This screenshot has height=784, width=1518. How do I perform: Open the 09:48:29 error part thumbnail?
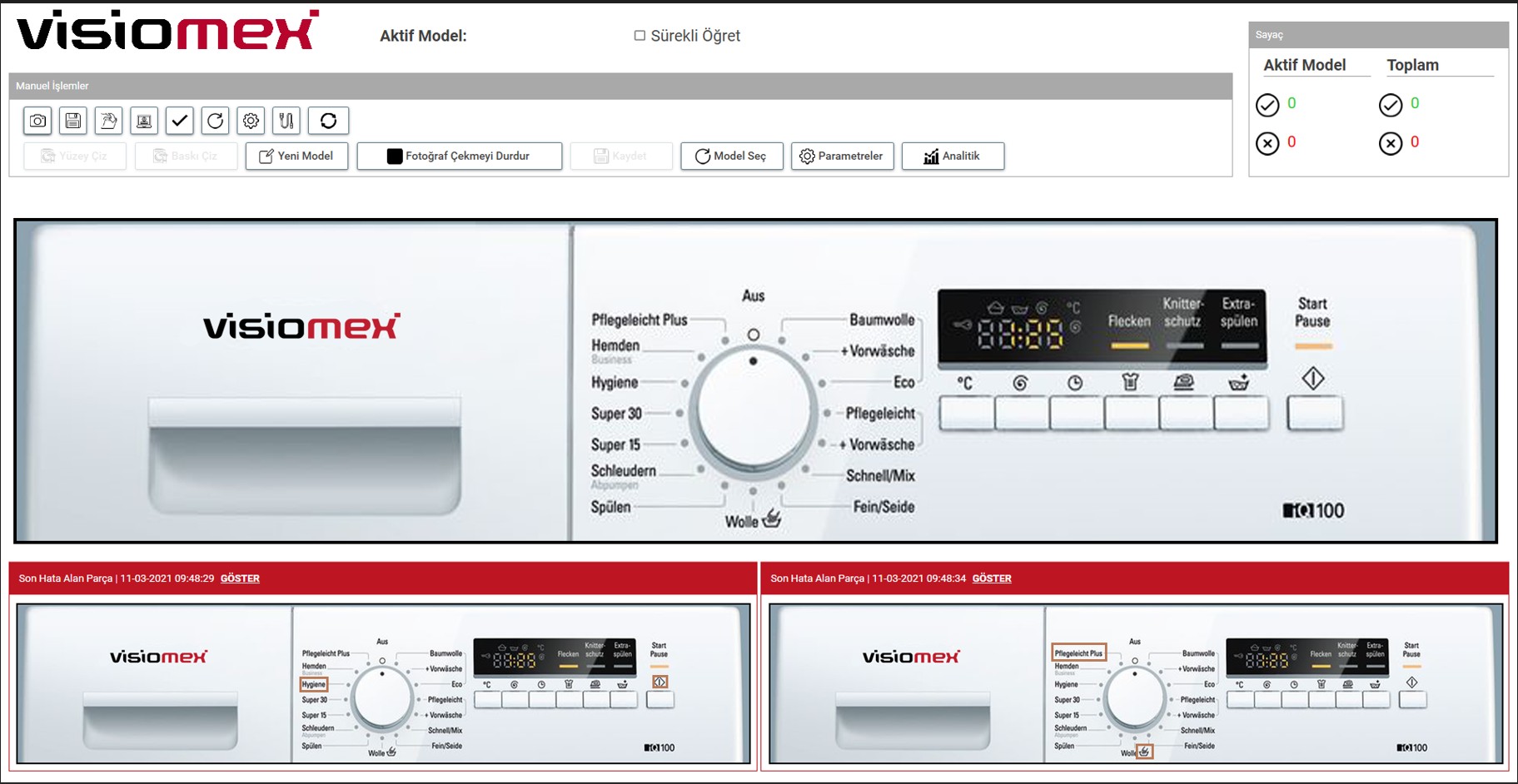click(x=383, y=683)
